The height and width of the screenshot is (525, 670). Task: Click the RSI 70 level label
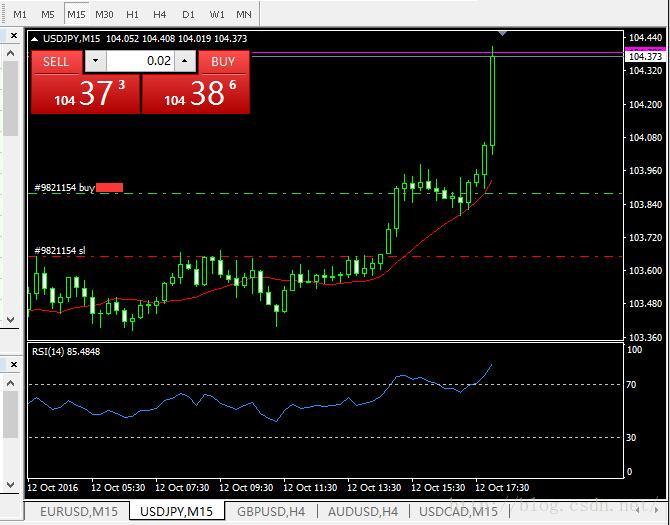click(631, 384)
